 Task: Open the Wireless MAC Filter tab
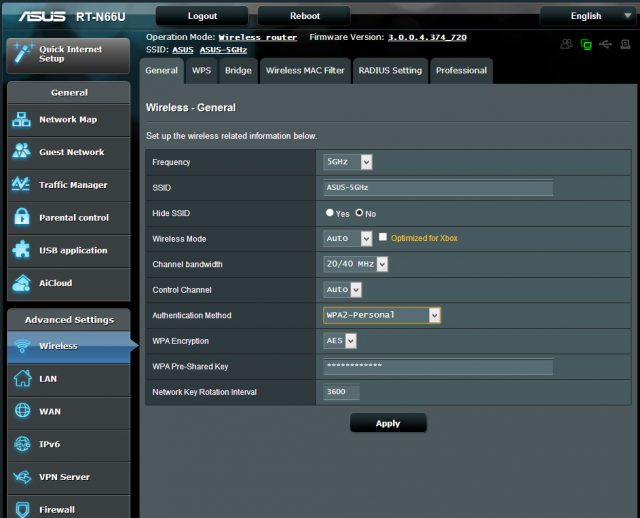305,71
